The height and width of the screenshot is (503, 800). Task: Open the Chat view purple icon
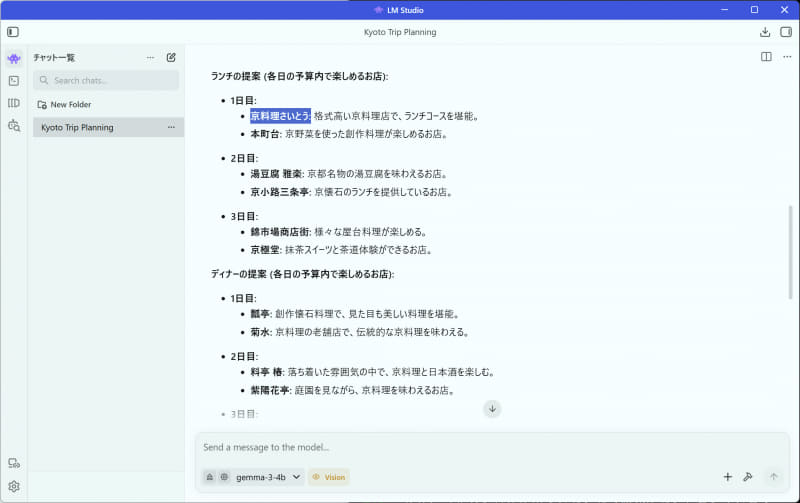(14, 59)
